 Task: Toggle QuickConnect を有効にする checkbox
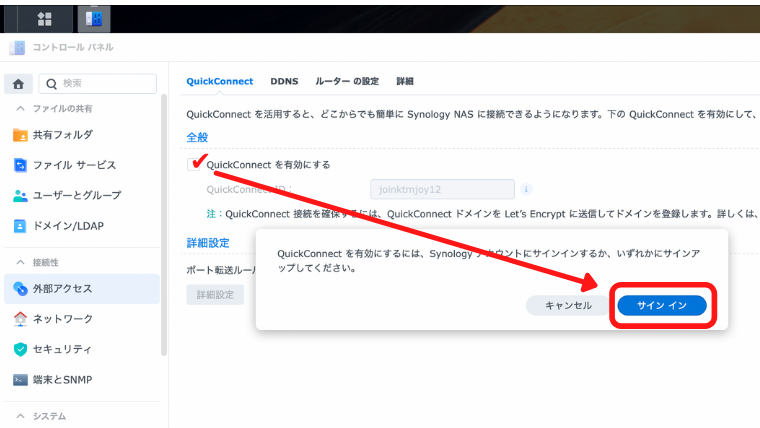coord(194,164)
